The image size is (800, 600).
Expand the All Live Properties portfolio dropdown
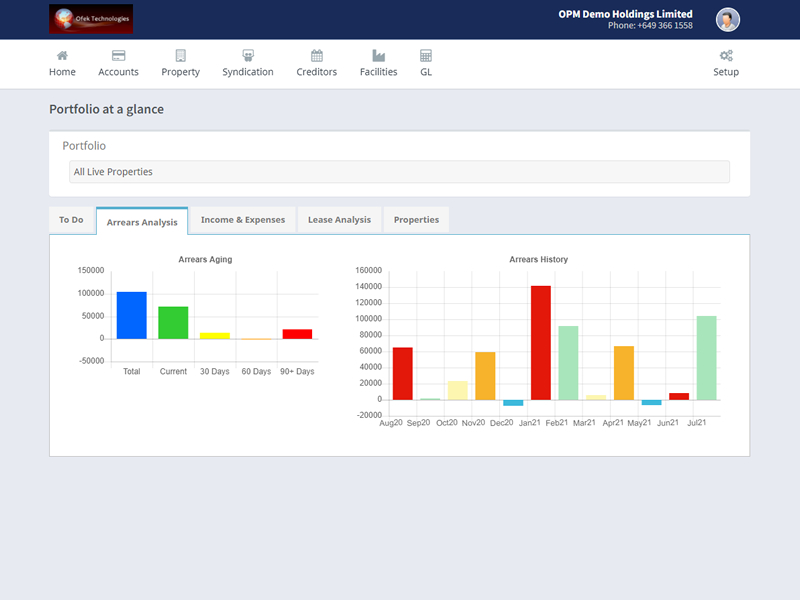tap(399, 172)
